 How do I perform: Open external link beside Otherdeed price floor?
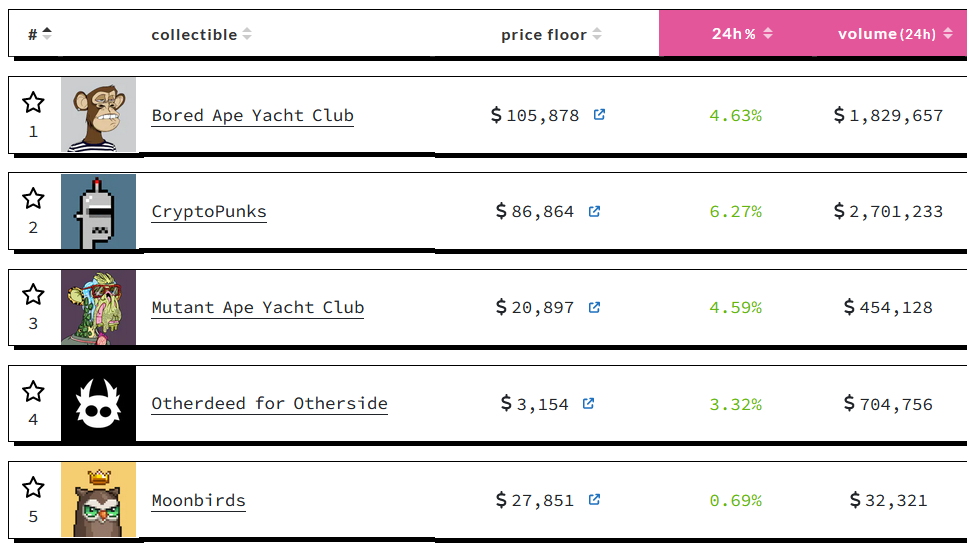click(588, 403)
